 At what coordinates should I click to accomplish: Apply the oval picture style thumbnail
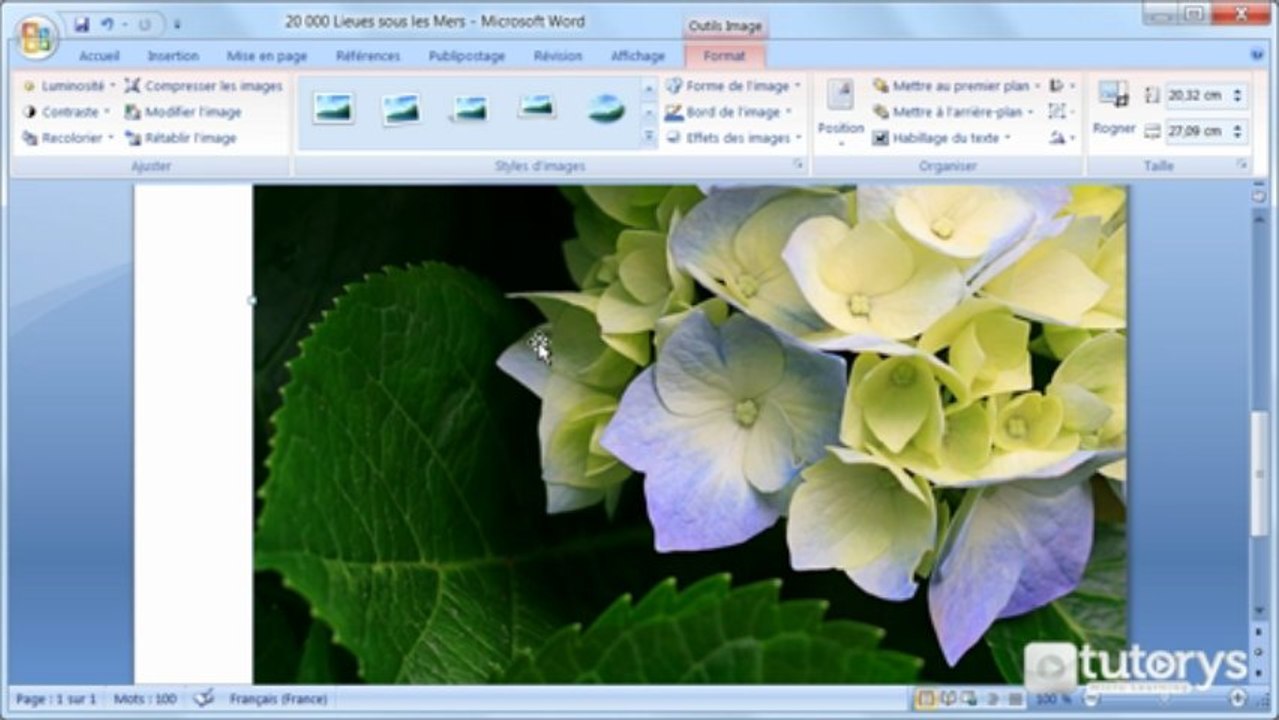coord(606,108)
